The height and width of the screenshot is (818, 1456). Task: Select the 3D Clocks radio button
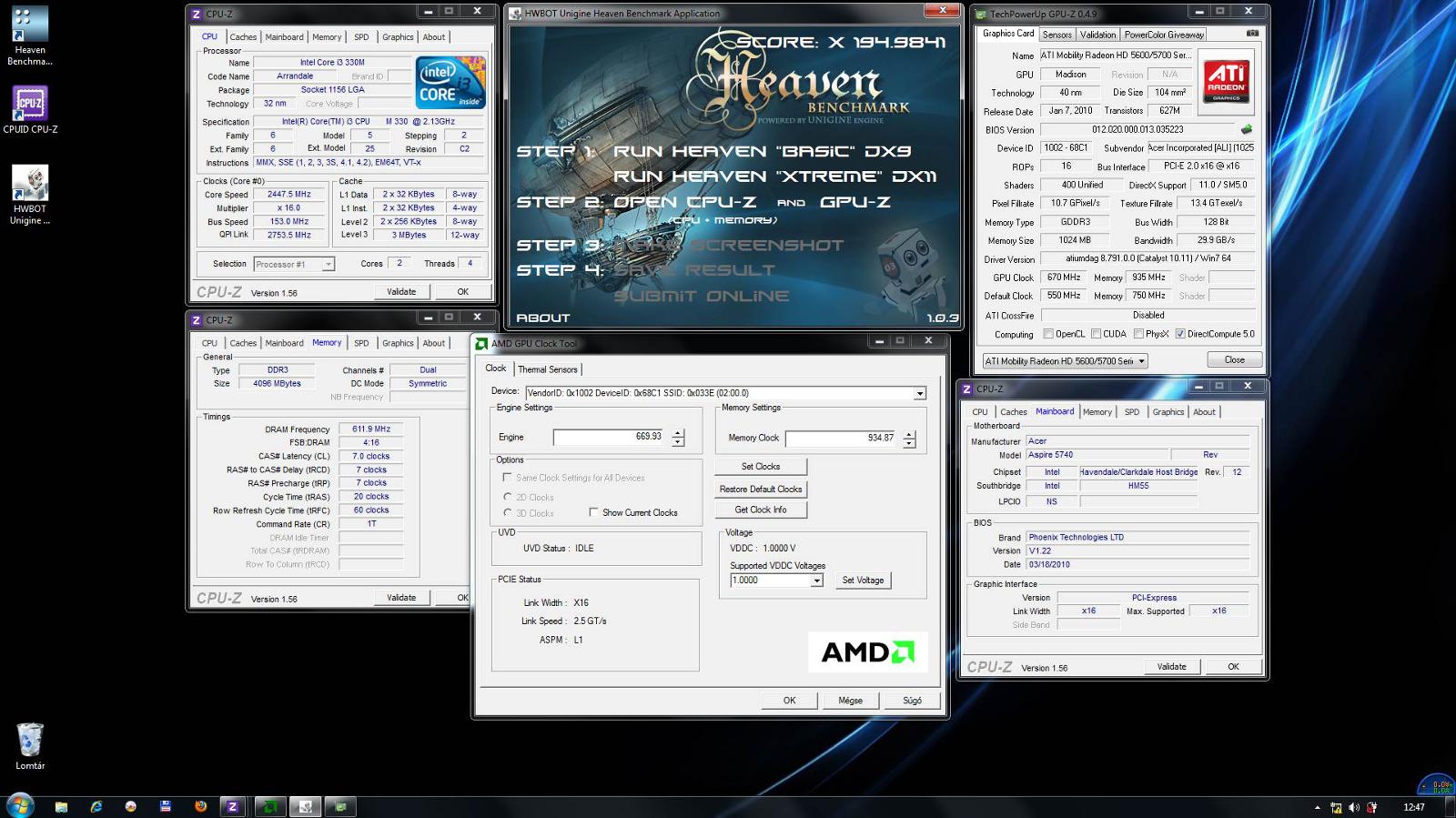click(x=507, y=513)
